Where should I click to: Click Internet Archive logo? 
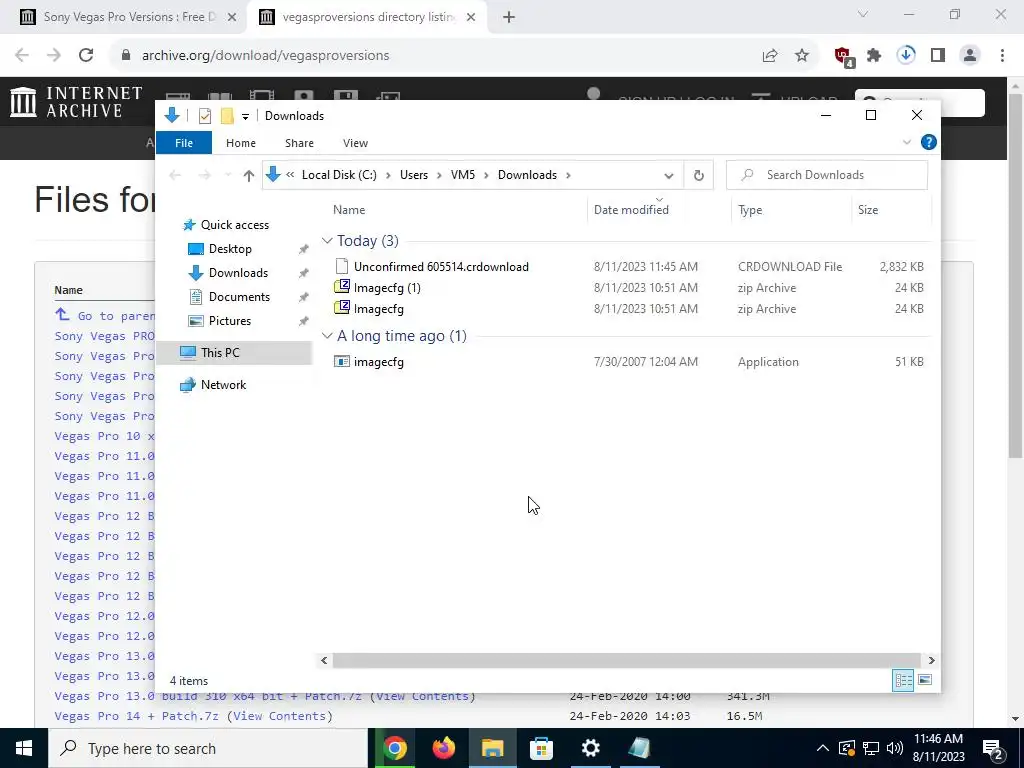[x=76, y=103]
